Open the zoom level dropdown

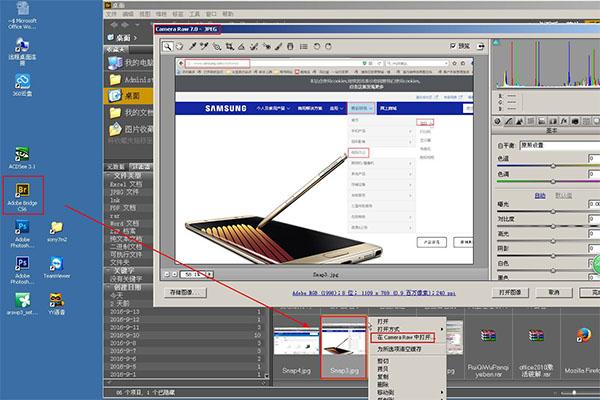pos(197,274)
